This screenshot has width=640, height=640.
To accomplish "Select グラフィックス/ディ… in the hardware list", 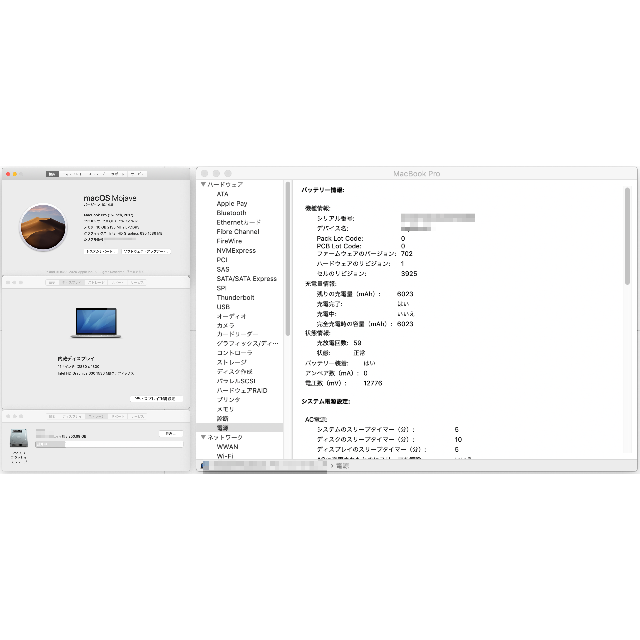I will point(247,343).
